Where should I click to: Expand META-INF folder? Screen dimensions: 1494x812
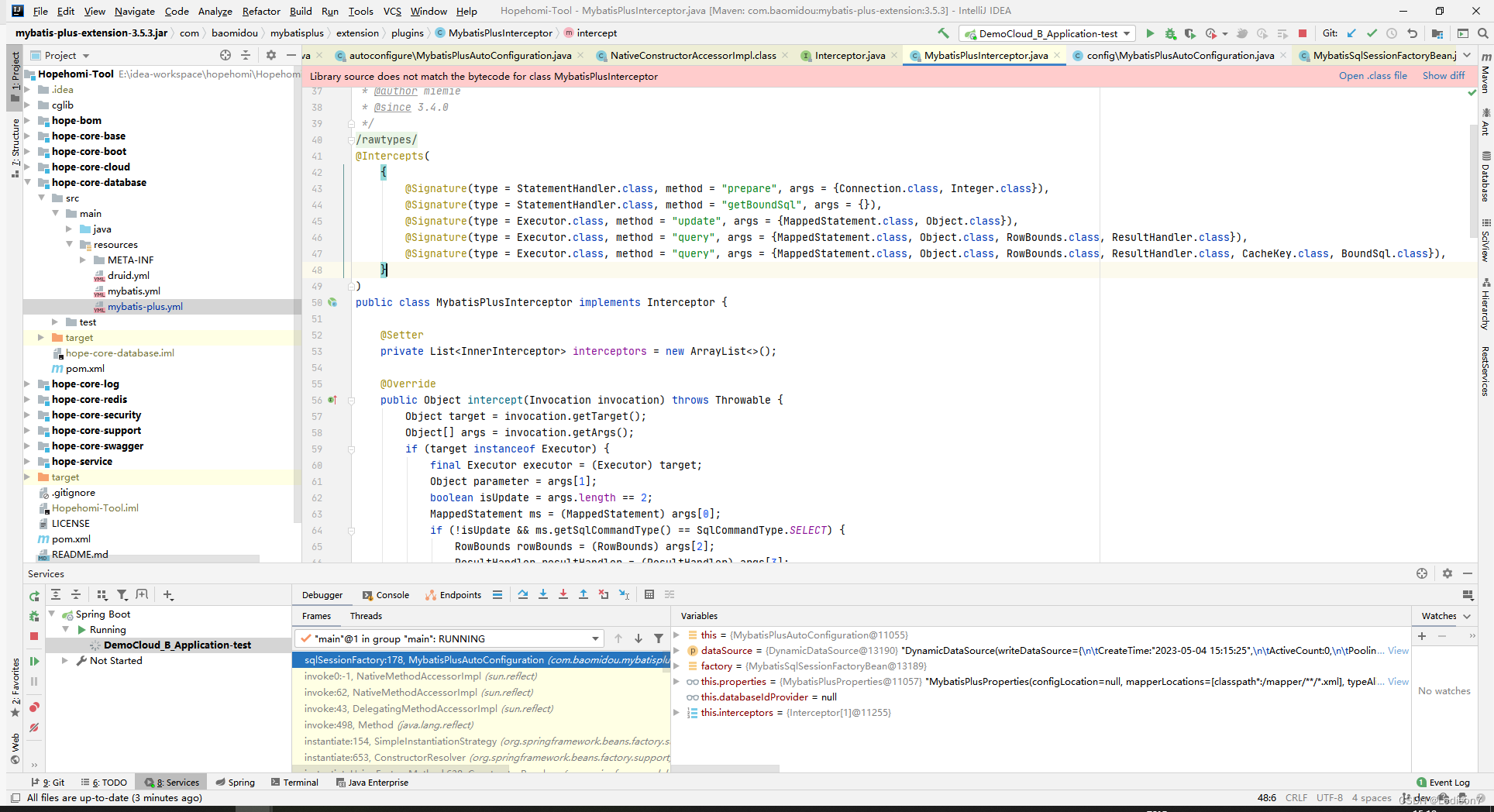coord(83,260)
